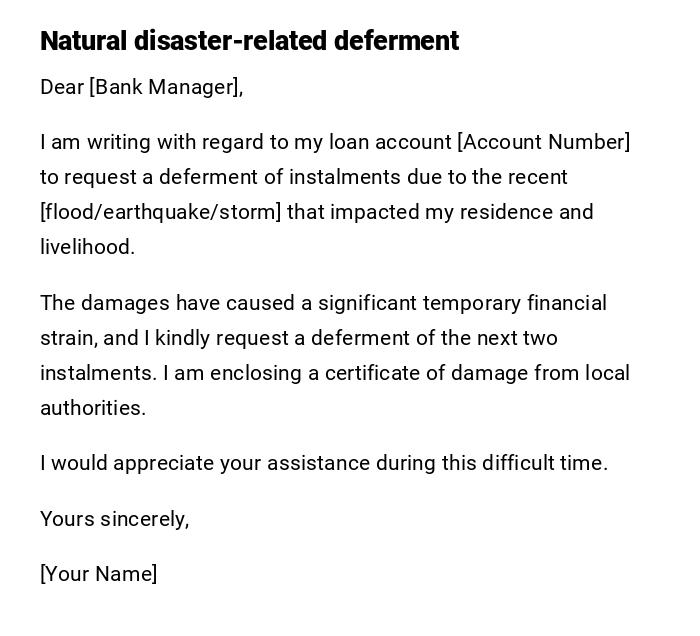The image size is (700, 636).
Task: Place cursor on the word "authorities"
Action: tap(91, 408)
